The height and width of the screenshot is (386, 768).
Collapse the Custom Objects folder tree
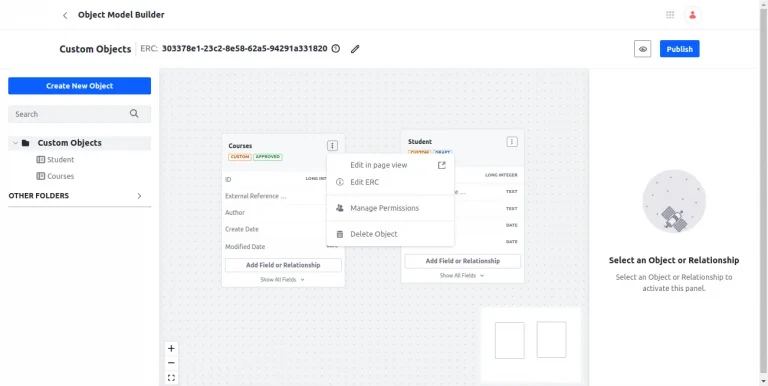pos(16,143)
